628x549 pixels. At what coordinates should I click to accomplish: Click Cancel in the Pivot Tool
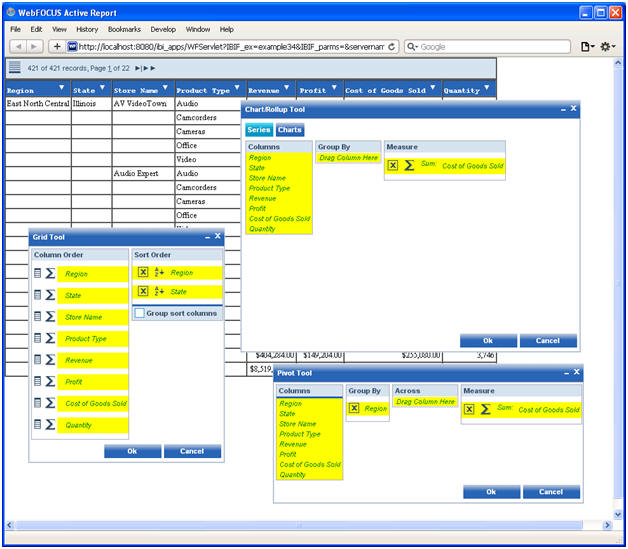[x=551, y=492]
